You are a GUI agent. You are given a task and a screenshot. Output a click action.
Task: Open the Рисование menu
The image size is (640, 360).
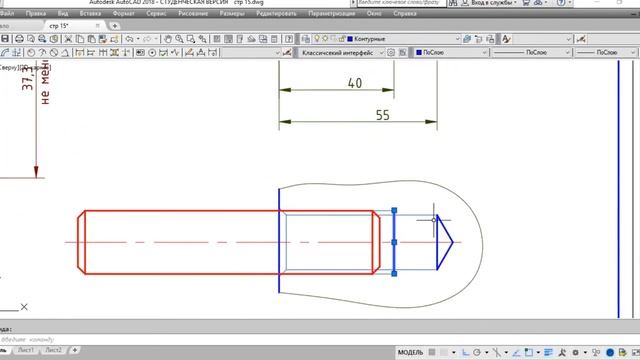(x=193, y=13)
